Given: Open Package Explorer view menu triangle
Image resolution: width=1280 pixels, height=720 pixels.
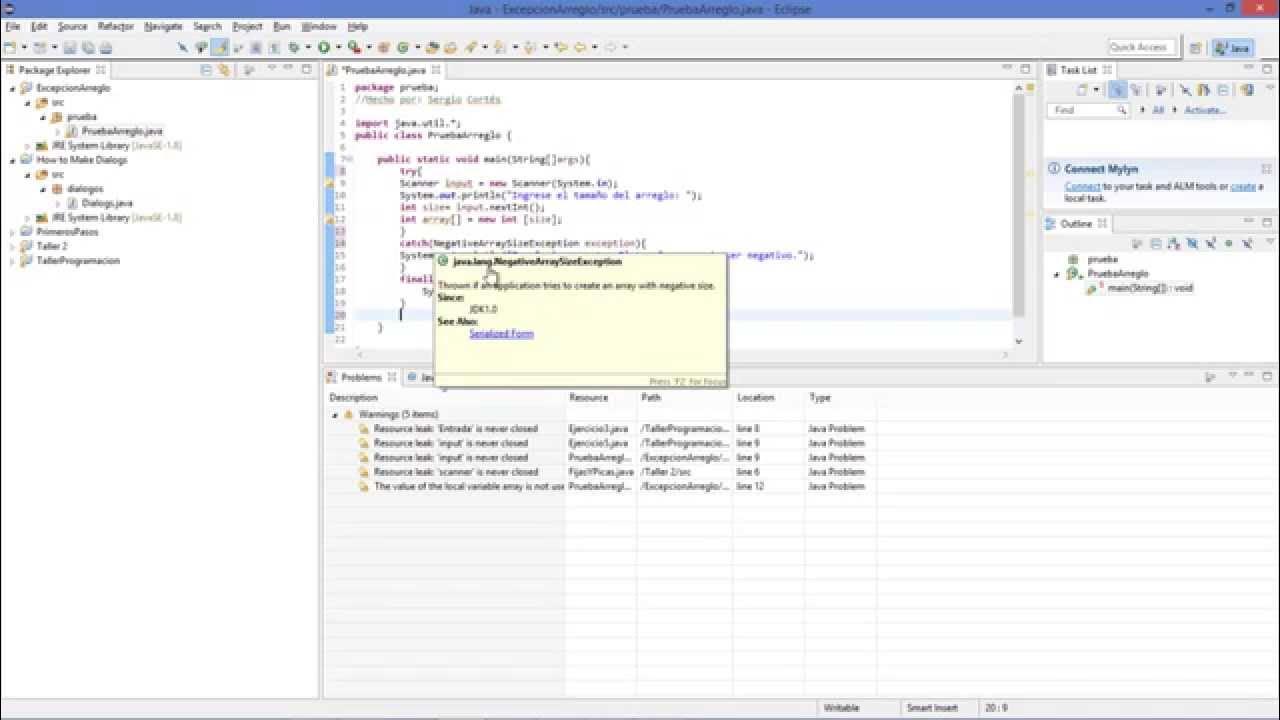Looking at the screenshot, I should pos(272,68).
